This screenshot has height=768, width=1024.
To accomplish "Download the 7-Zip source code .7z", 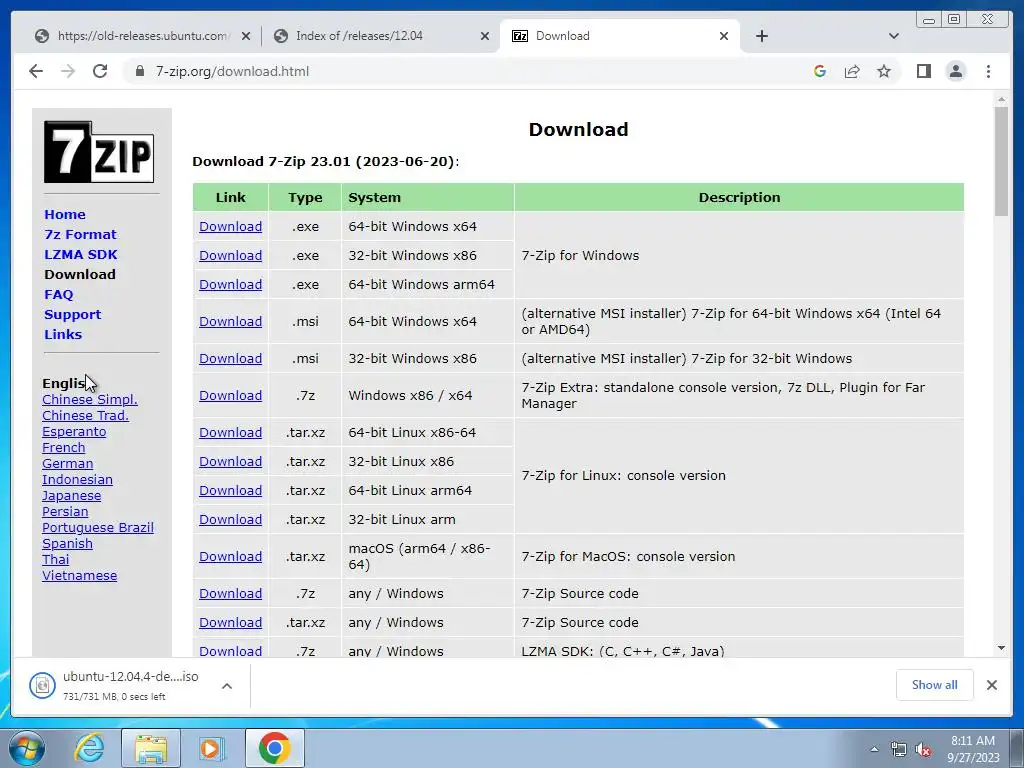I will point(231,594).
